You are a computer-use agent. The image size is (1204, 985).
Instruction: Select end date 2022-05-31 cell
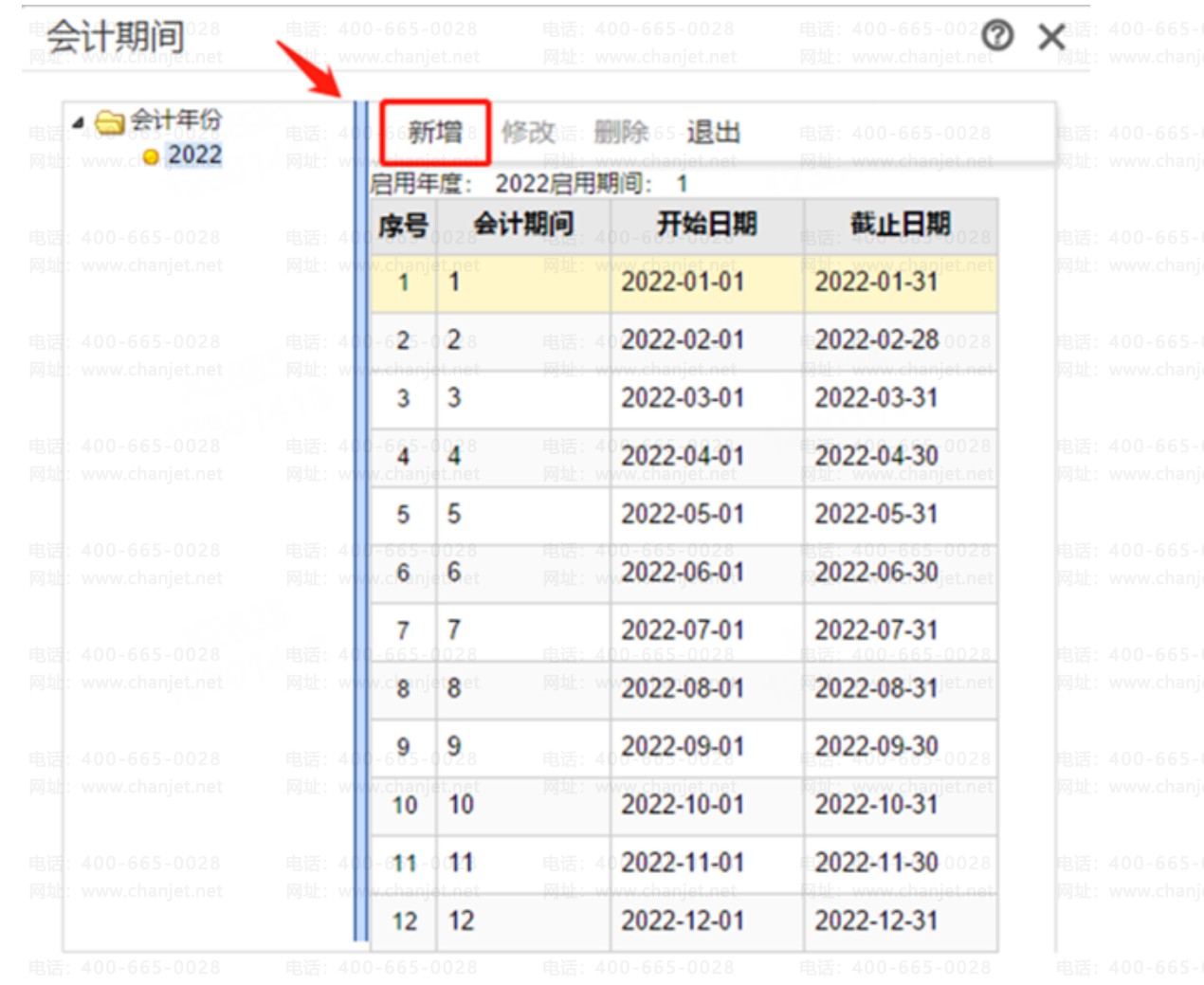[x=901, y=515]
